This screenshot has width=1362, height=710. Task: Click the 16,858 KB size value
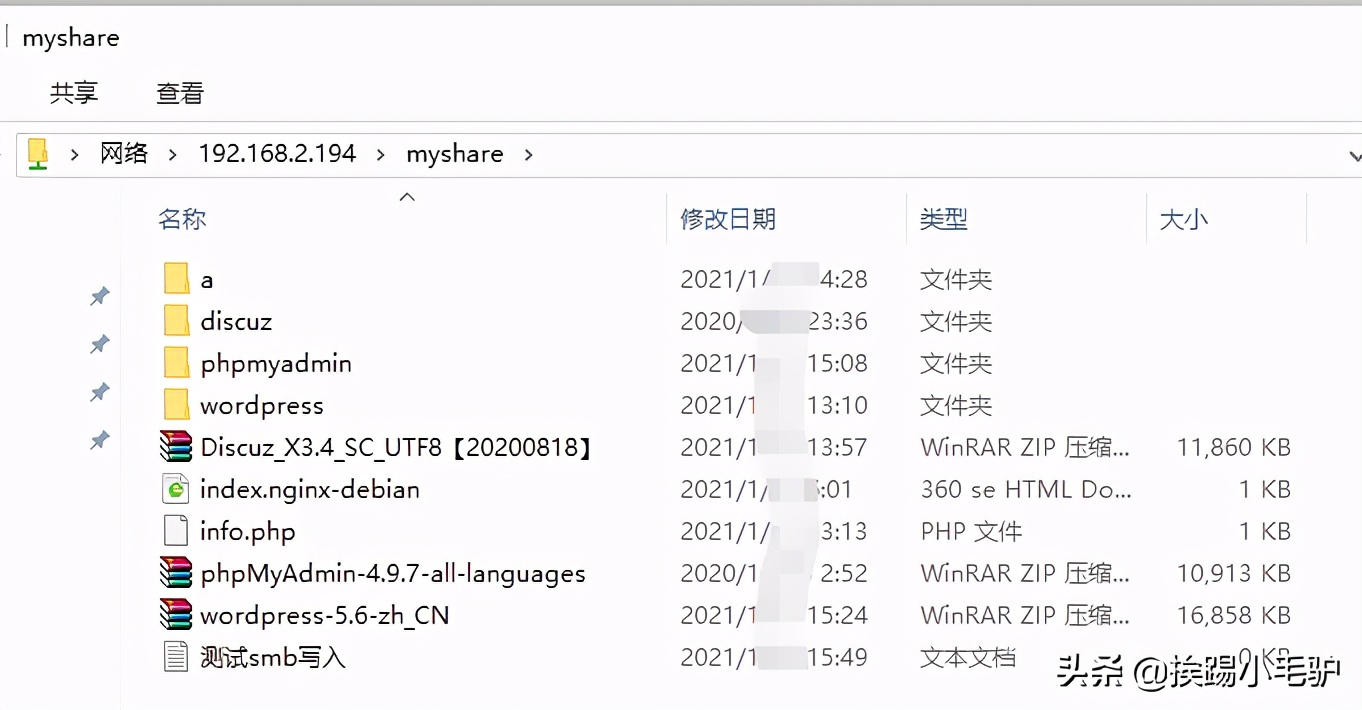pyautogui.click(x=1234, y=616)
